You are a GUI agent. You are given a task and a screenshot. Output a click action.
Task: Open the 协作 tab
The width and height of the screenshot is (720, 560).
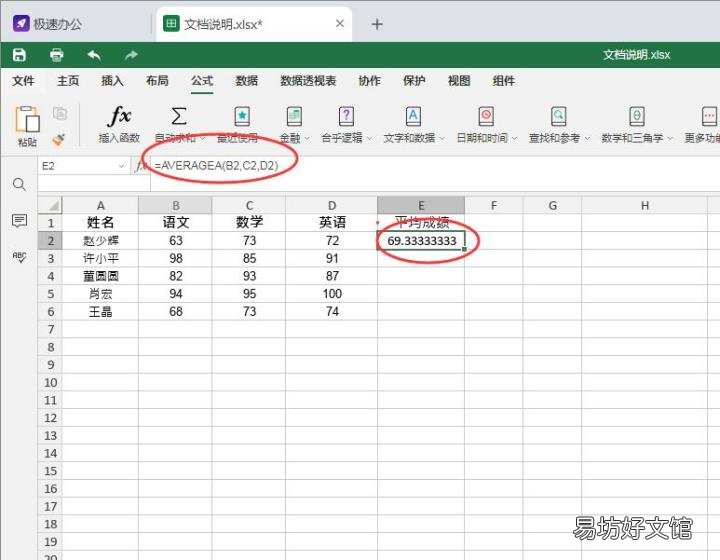pyautogui.click(x=370, y=81)
